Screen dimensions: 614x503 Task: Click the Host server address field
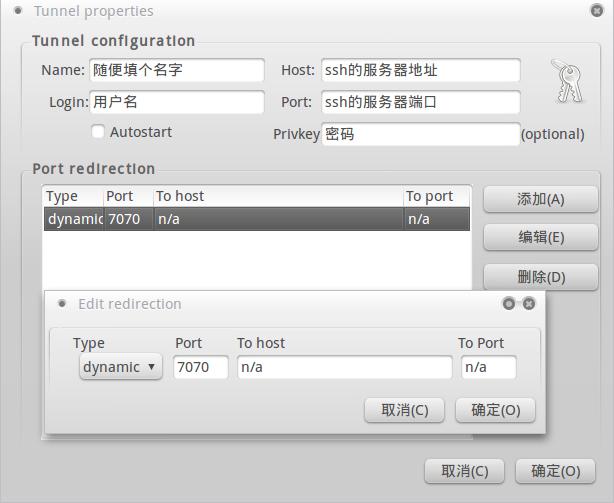pyautogui.click(x=420, y=71)
